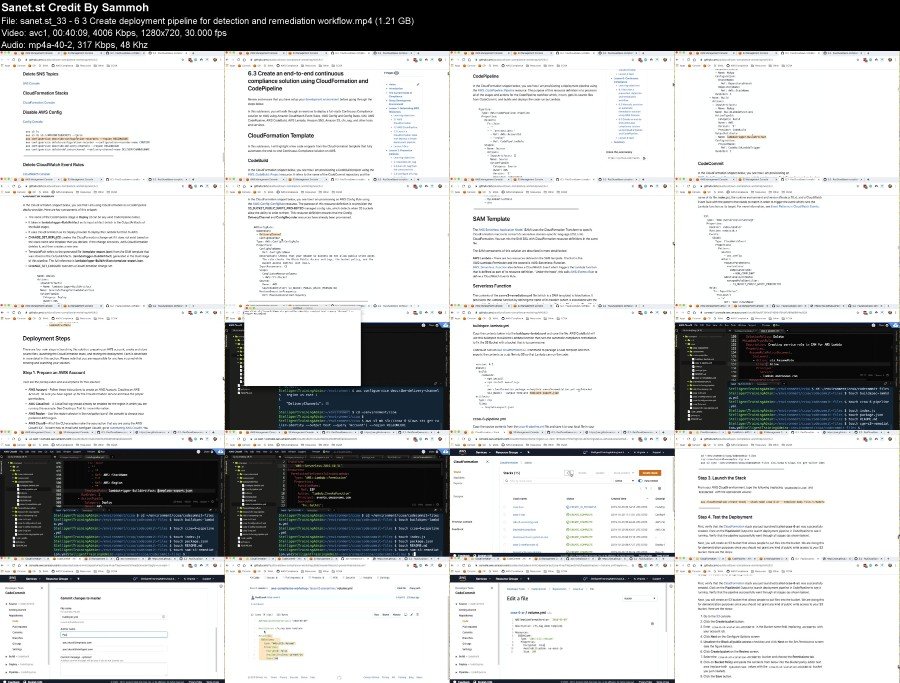Click the "Deployment Steps" heading

click(46, 339)
